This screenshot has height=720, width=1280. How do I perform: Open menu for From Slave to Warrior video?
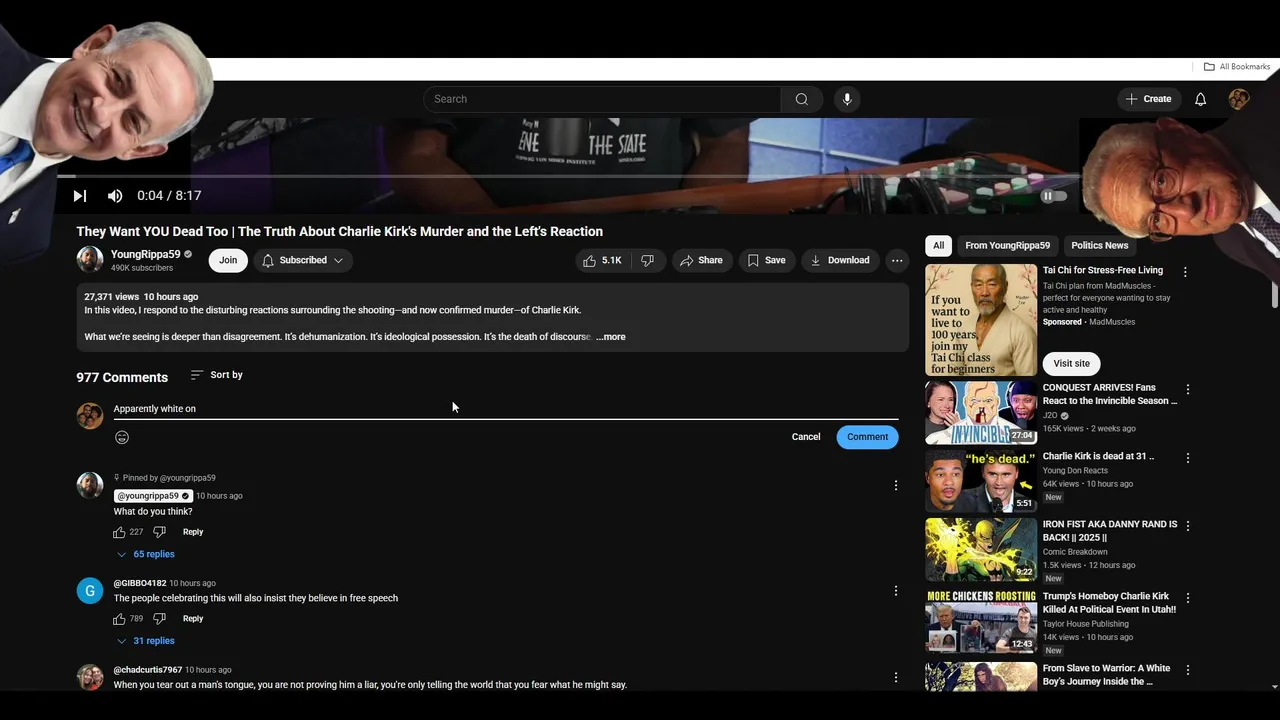pos(1188,670)
